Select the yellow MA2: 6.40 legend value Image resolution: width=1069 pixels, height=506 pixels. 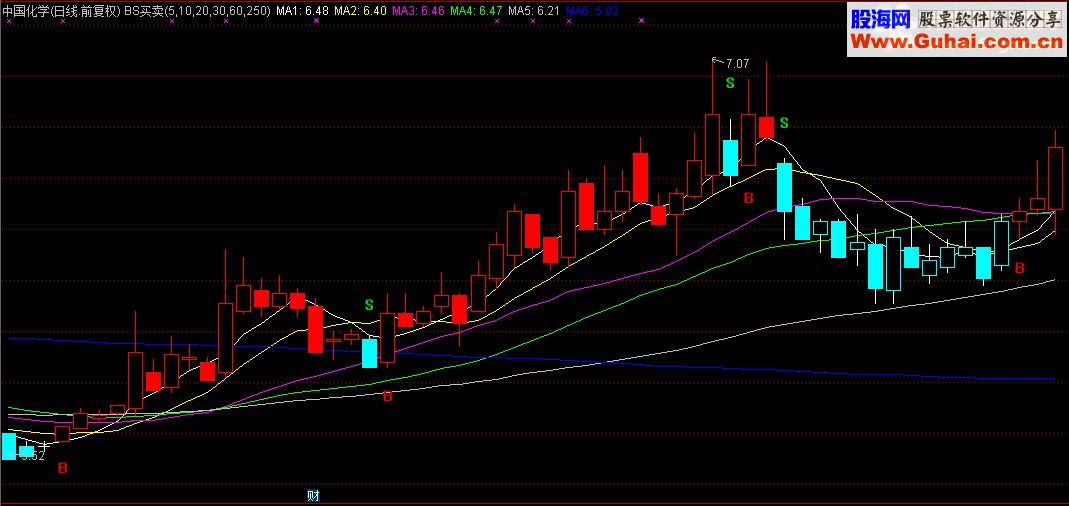click(360, 11)
